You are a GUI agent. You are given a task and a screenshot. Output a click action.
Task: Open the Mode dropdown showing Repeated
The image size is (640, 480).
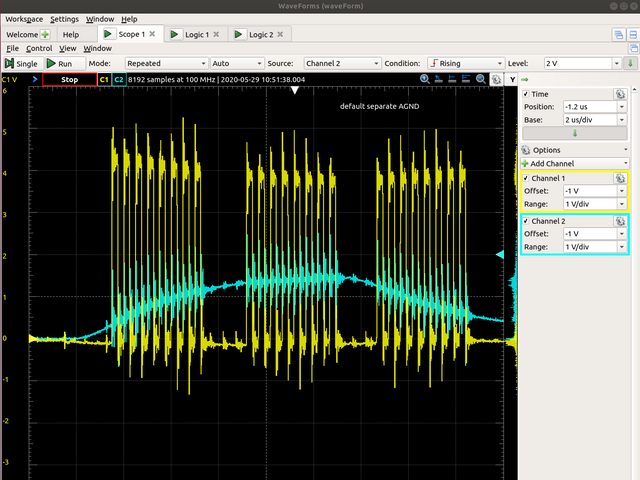click(x=166, y=64)
